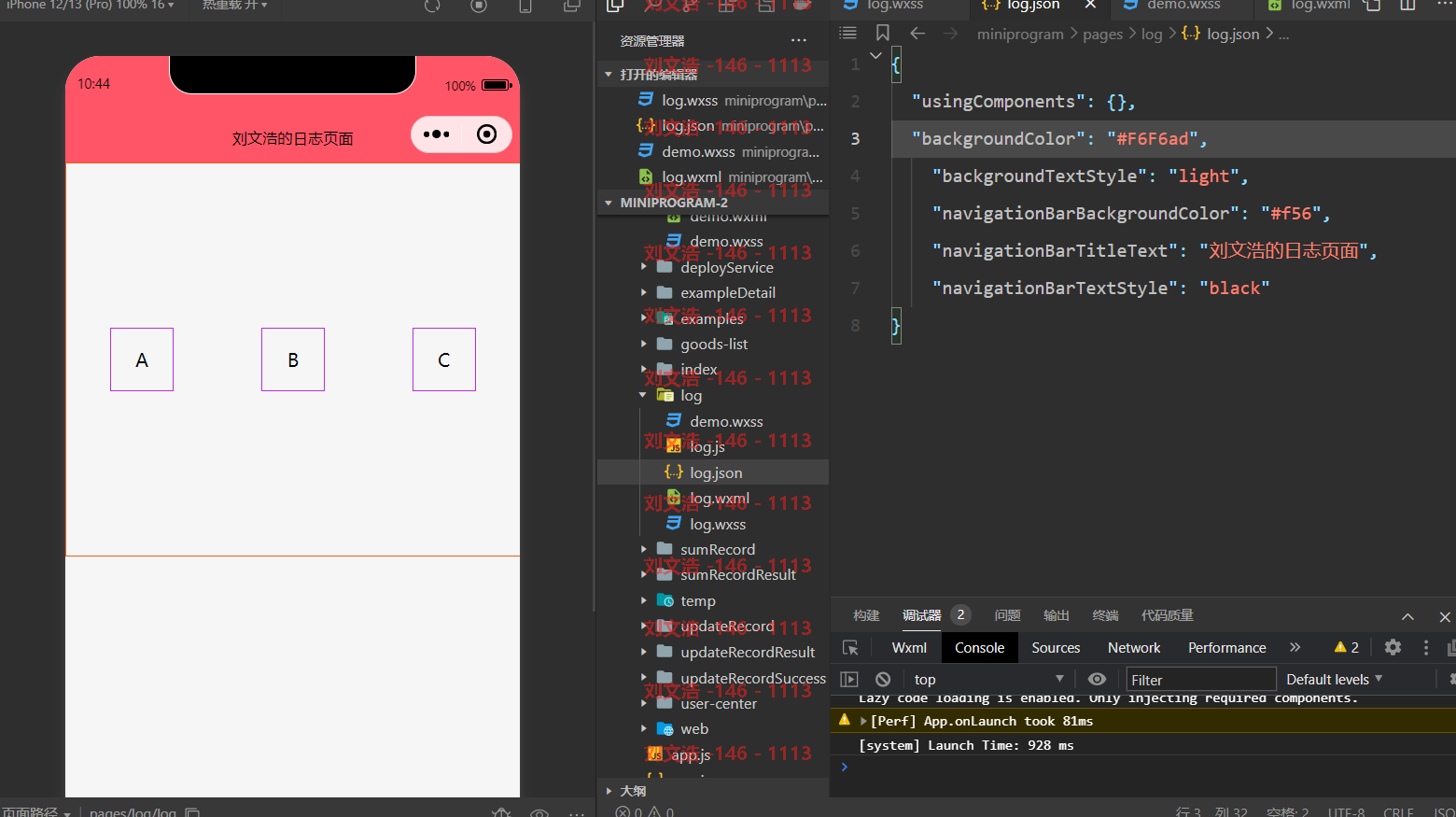The height and width of the screenshot is (817, 1456).
Task: Open the iPhone 12/13 Pro device dropdown
Action: [x=90, y=5]
